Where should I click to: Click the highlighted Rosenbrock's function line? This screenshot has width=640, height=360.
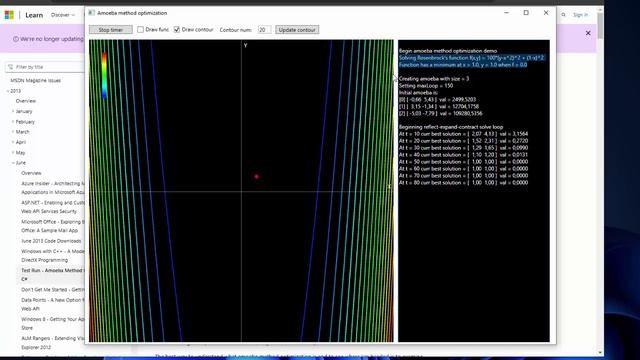coord(471,58)
